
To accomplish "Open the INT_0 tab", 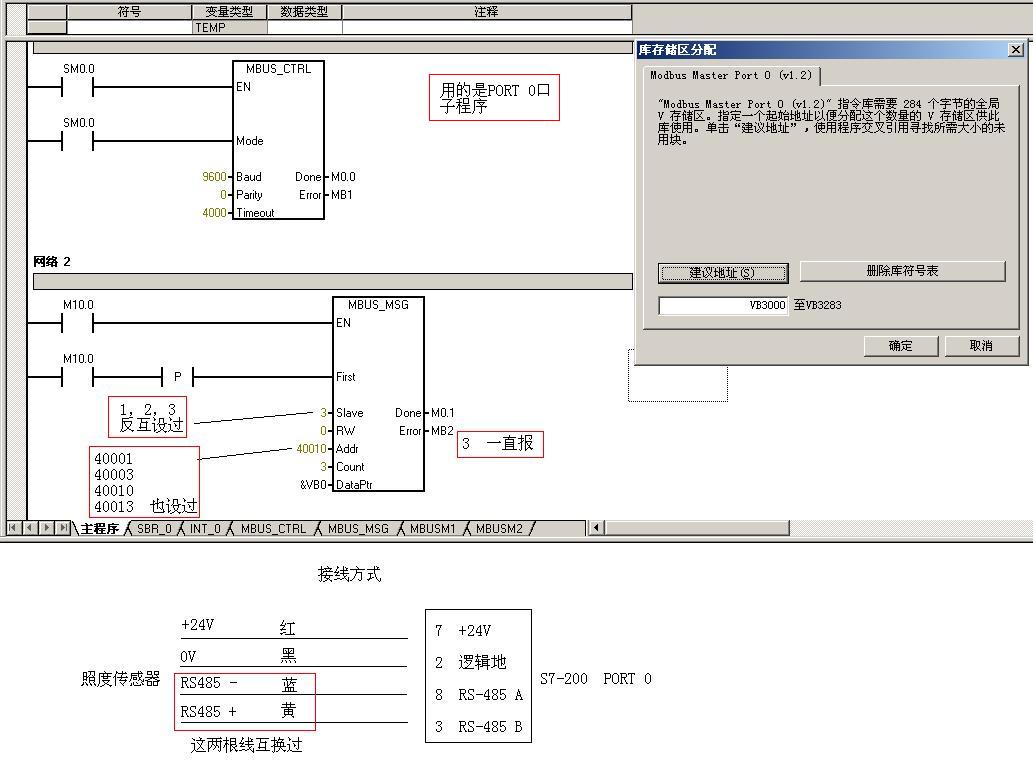I will [x=205, y=528].
